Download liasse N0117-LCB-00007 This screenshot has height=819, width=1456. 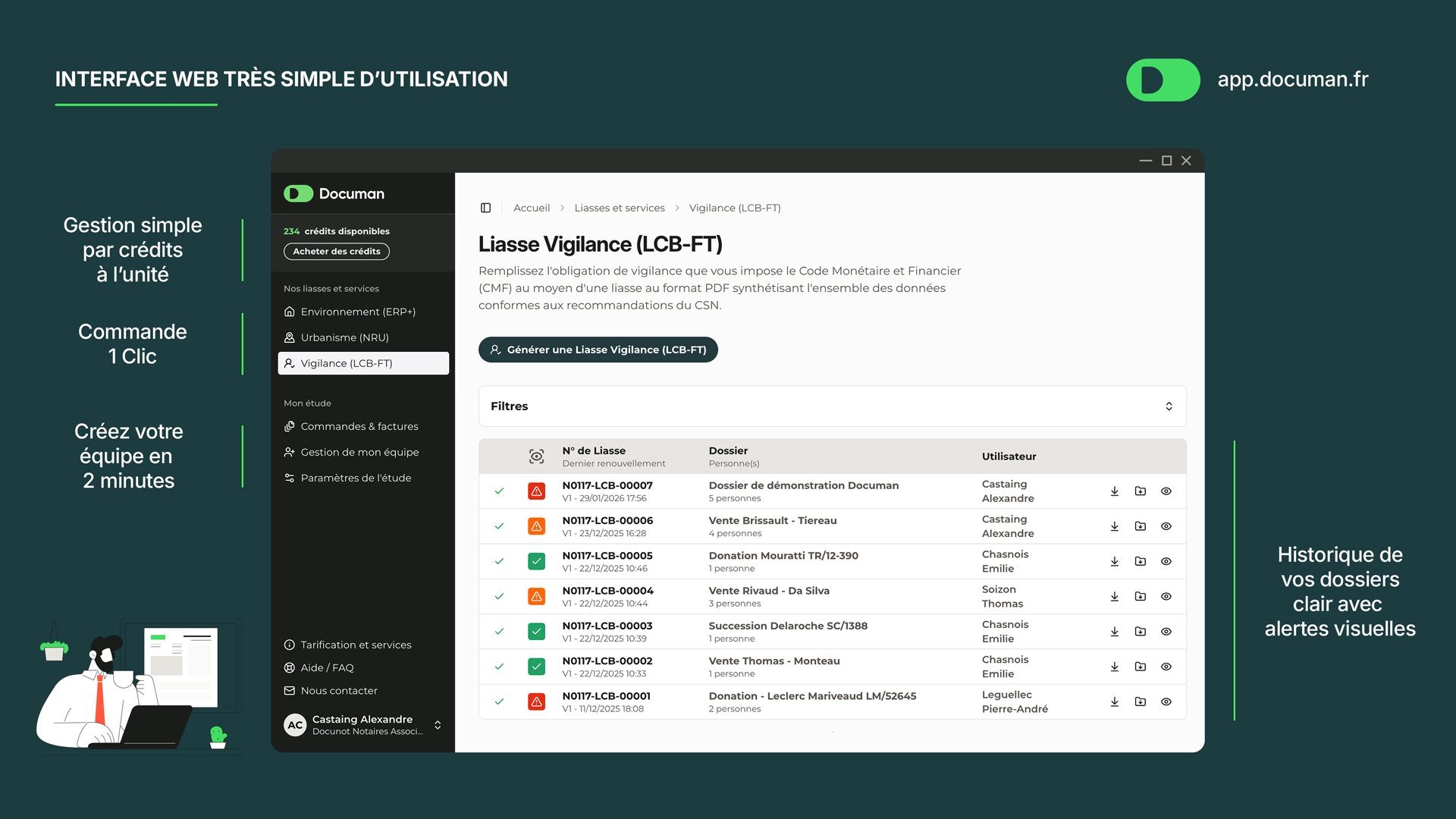pyautogui.click(x=1115, y=491)
